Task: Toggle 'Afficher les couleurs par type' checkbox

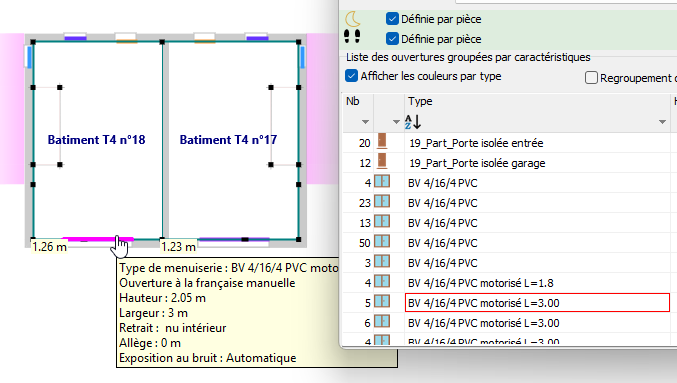Action: pos(351,76)
